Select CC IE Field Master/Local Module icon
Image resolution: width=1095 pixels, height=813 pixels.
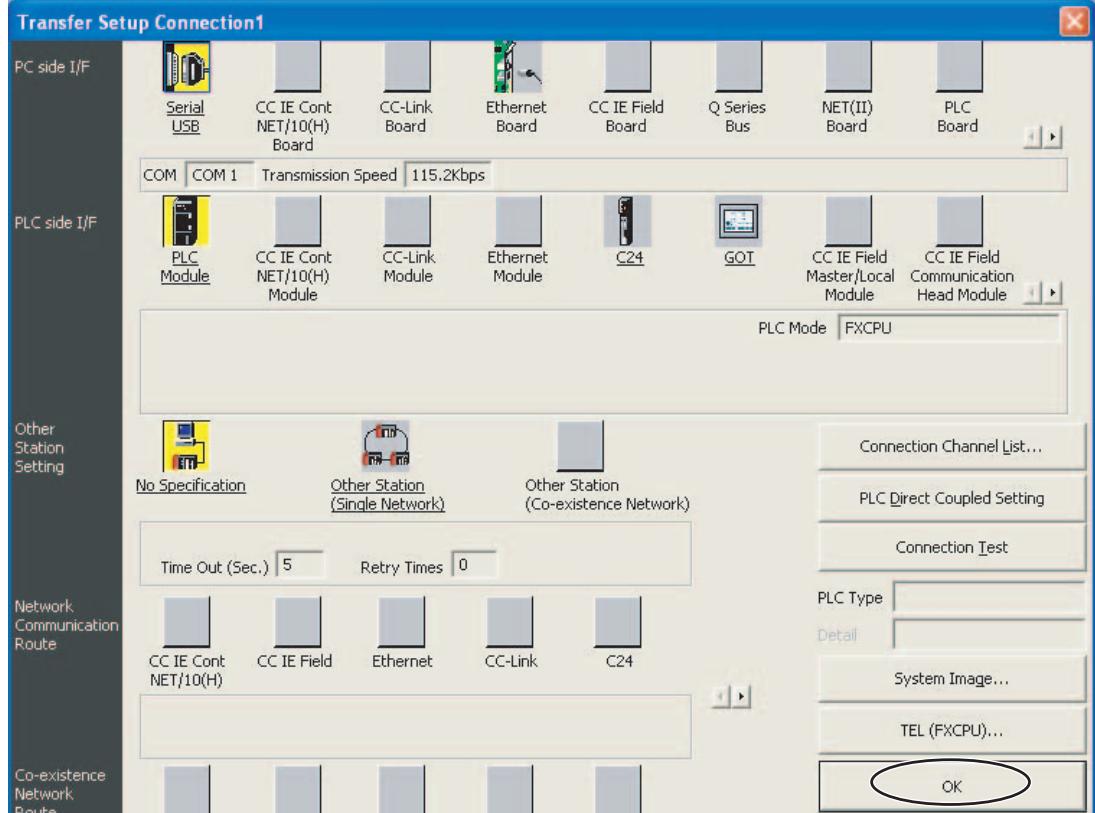click(848, 221)
